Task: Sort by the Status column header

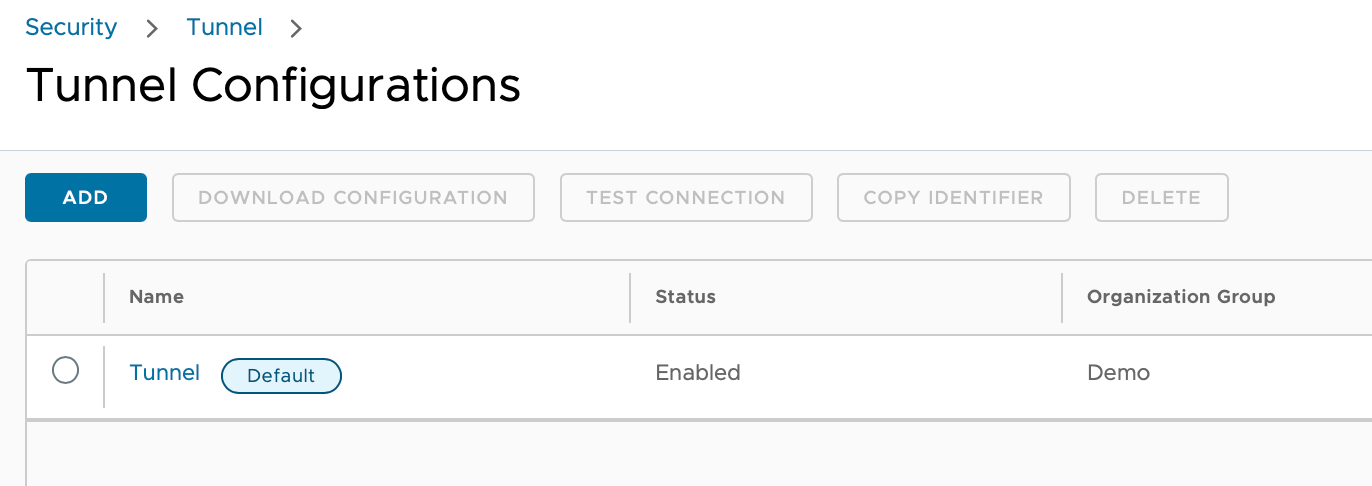Action: (x=685, y=296)
